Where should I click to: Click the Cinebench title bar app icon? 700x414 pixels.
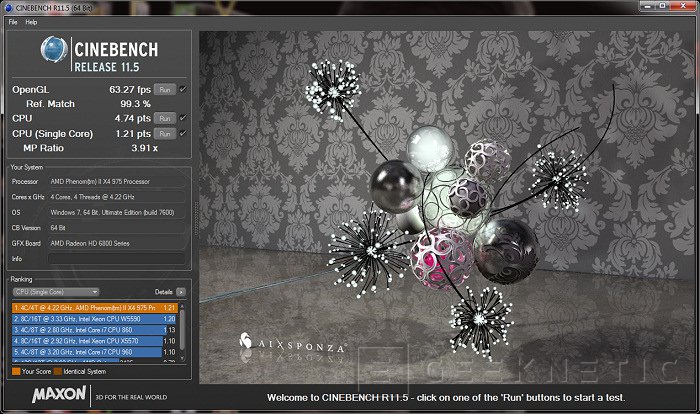[x=8, y=8]
